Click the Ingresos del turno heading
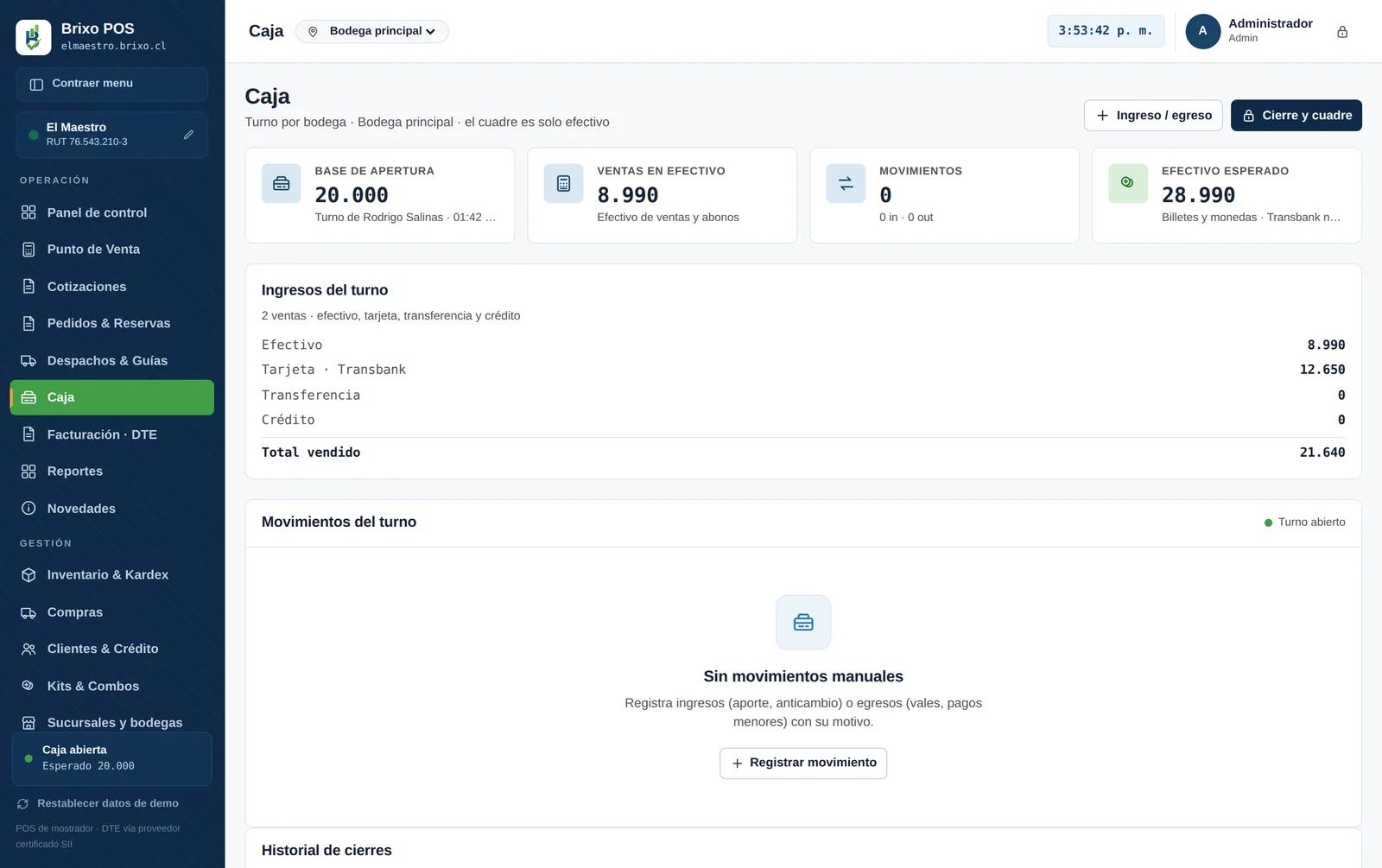This screenshot has height=868, width=1382. coord(325,290)
